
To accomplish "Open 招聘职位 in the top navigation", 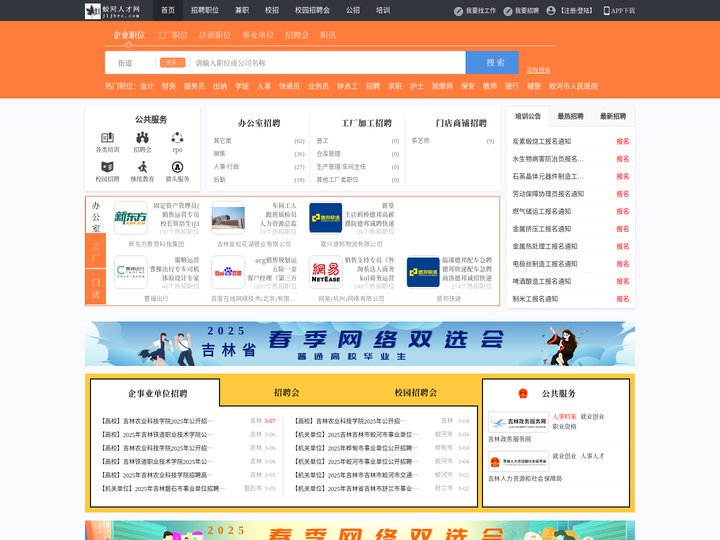I will click(x=205, y=10).
